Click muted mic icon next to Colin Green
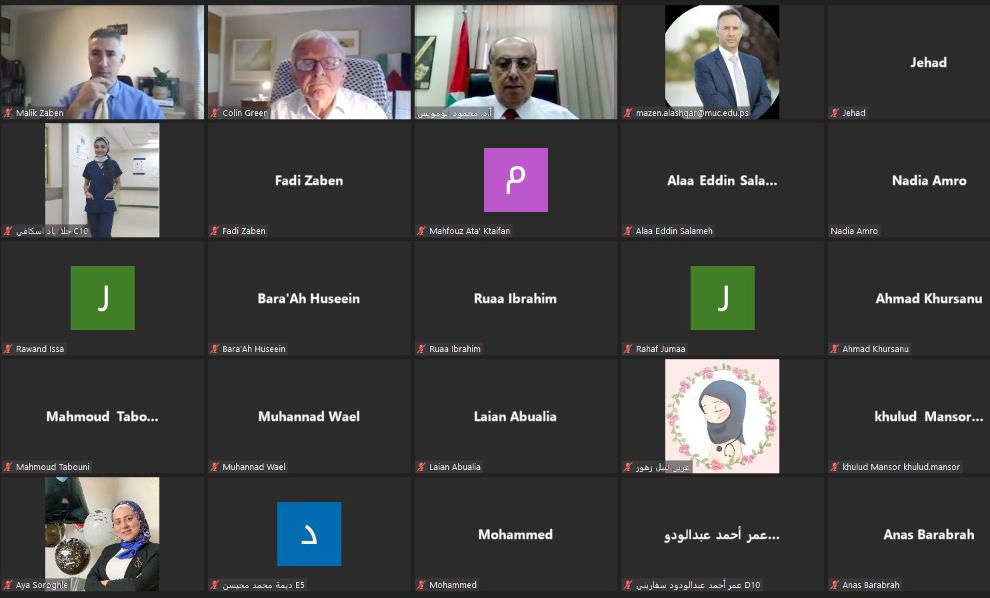Viewport: 990px width, 598px height. 215,113
